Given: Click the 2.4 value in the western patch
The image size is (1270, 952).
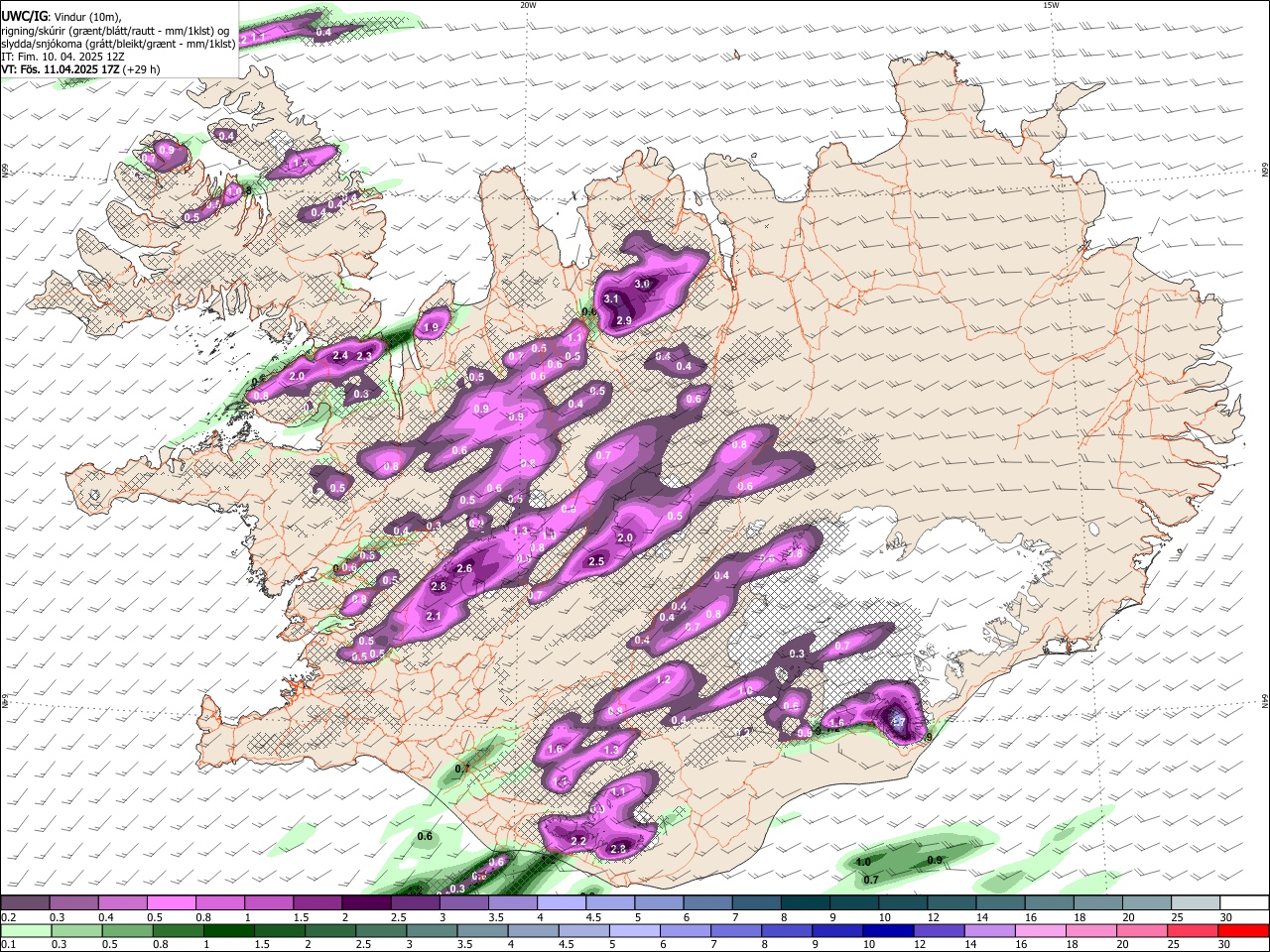Looking at the screenshot, I should [x=340, y=355].
